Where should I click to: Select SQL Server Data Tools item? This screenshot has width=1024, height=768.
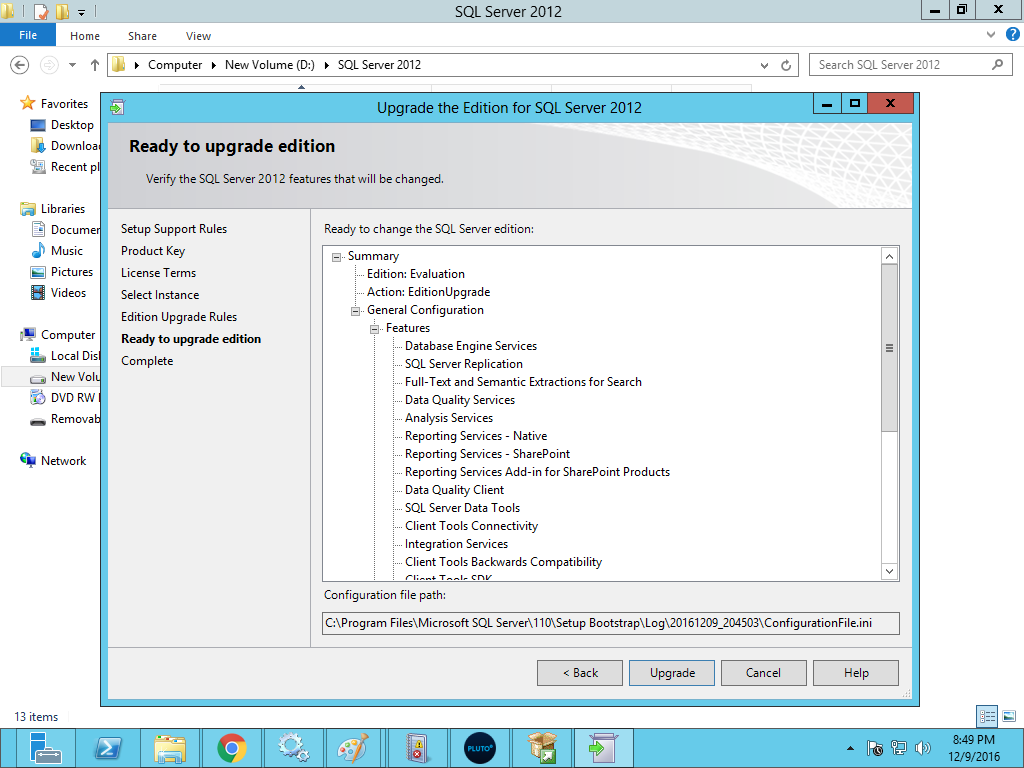(462, 507)
